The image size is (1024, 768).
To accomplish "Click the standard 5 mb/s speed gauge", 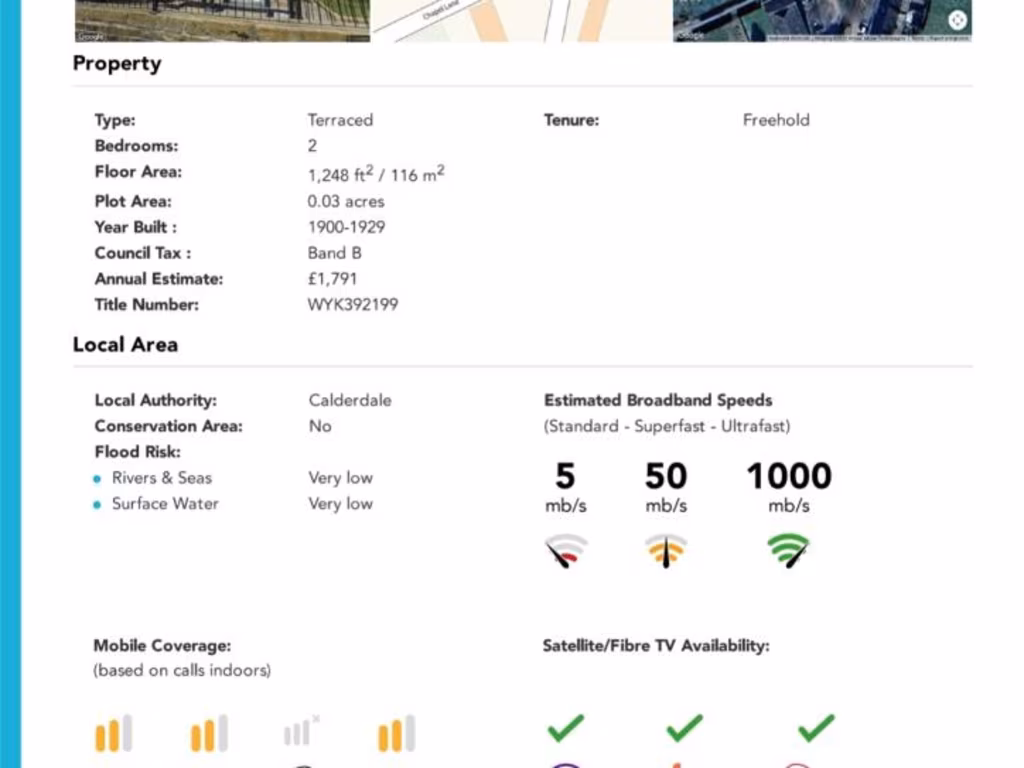I will coord(566,551).
